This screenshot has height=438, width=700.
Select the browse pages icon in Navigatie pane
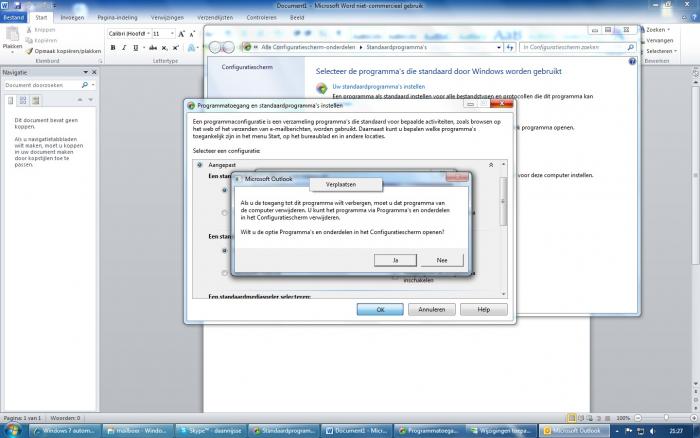click(x=23, y=100)
